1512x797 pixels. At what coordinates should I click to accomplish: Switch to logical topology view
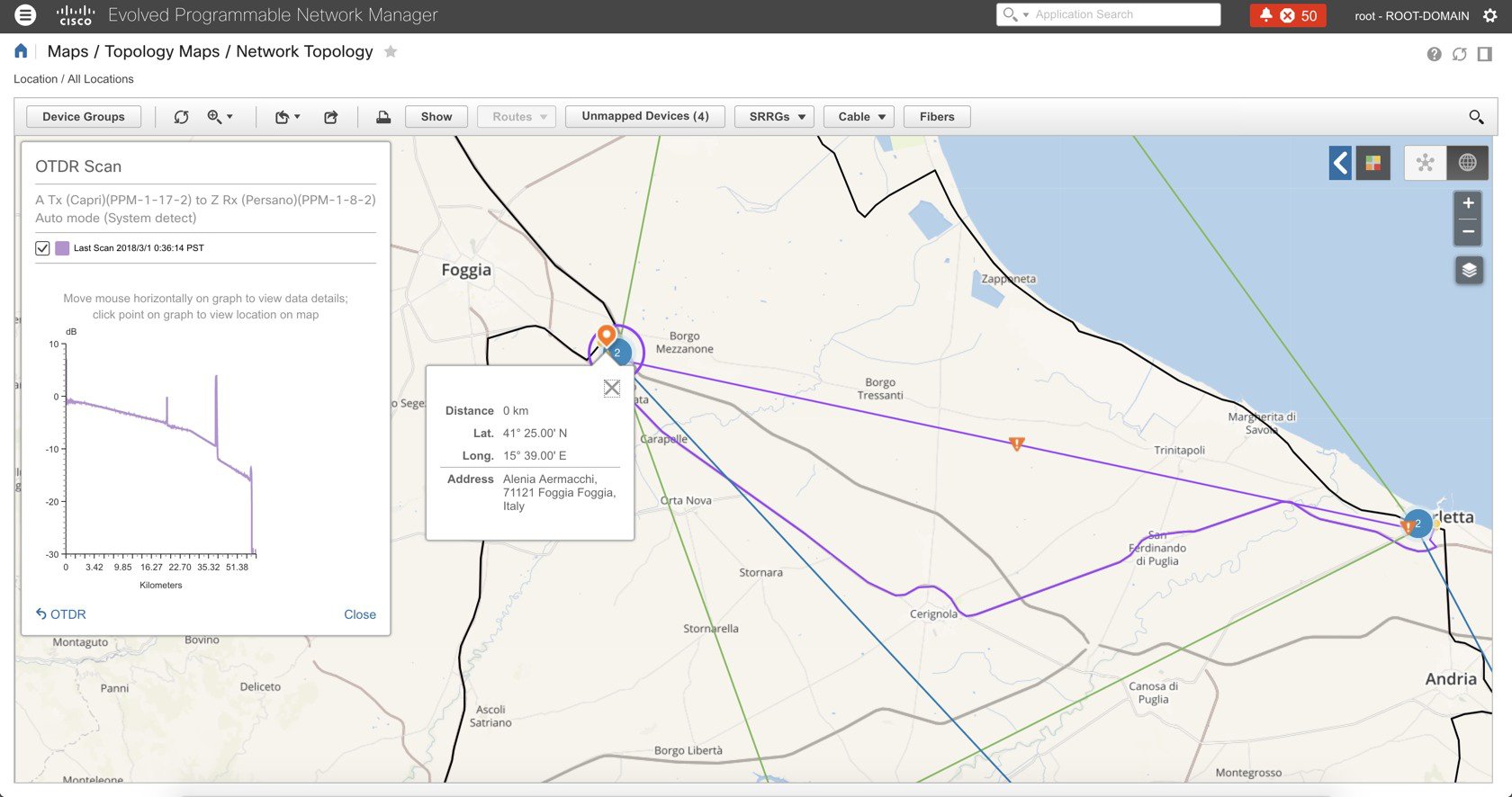1425,163
